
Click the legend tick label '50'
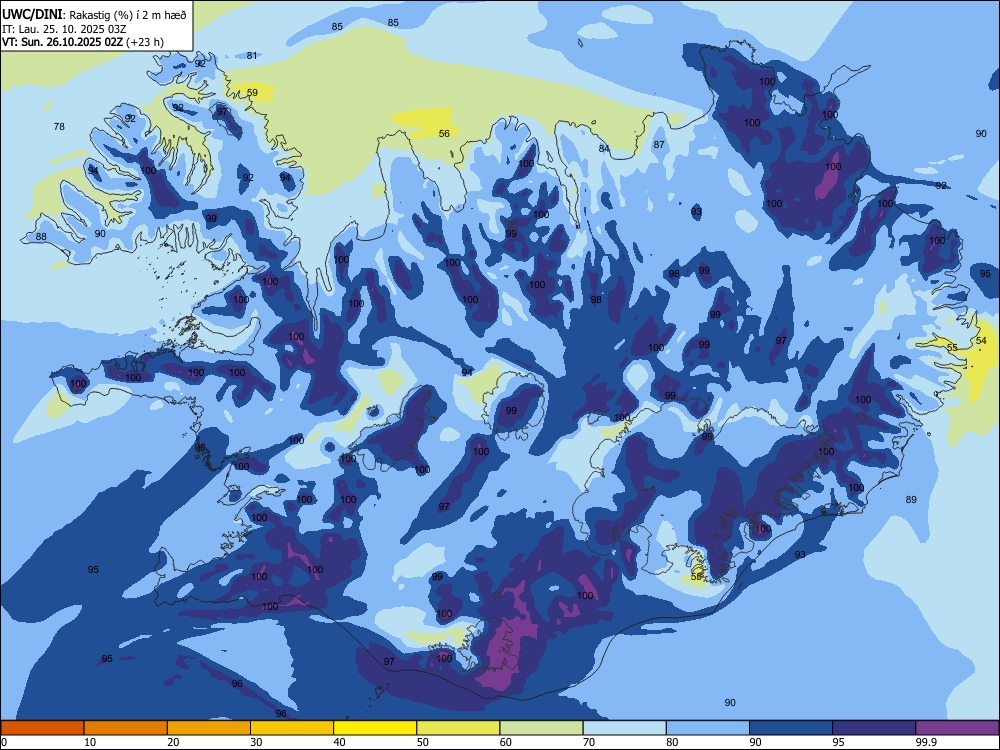pos(422,742)
